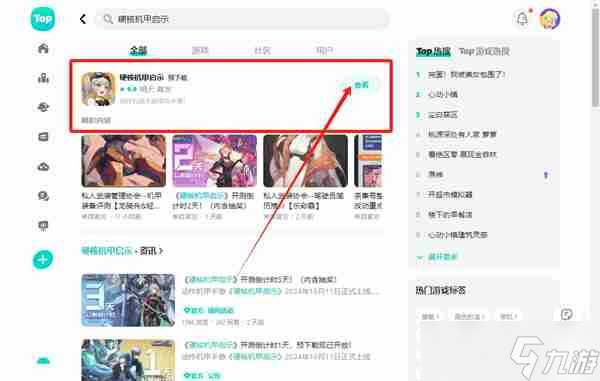Select the Top热搜 tab
The width and height of the screenshot is (600, 381).
pos(433,51)
